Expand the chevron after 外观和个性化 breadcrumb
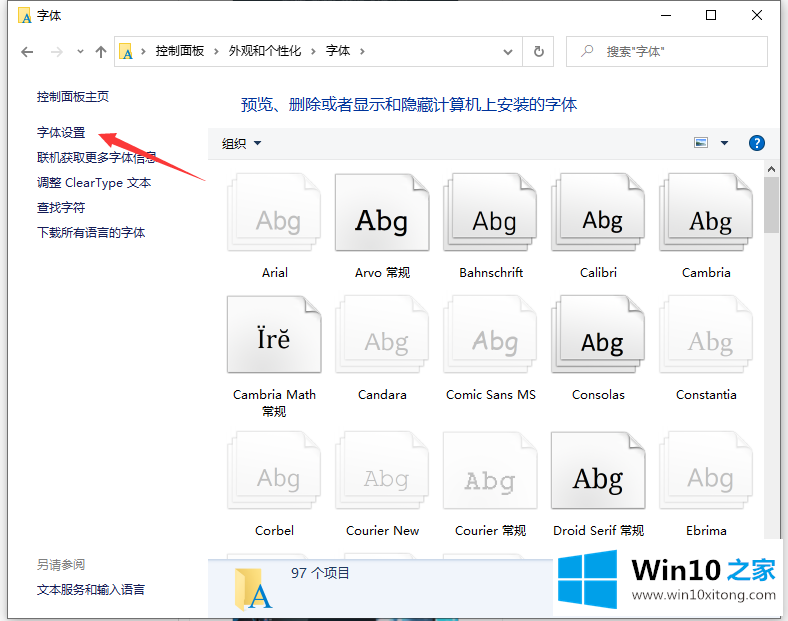This screenshot has width=788, height=621. coord(313,51)
